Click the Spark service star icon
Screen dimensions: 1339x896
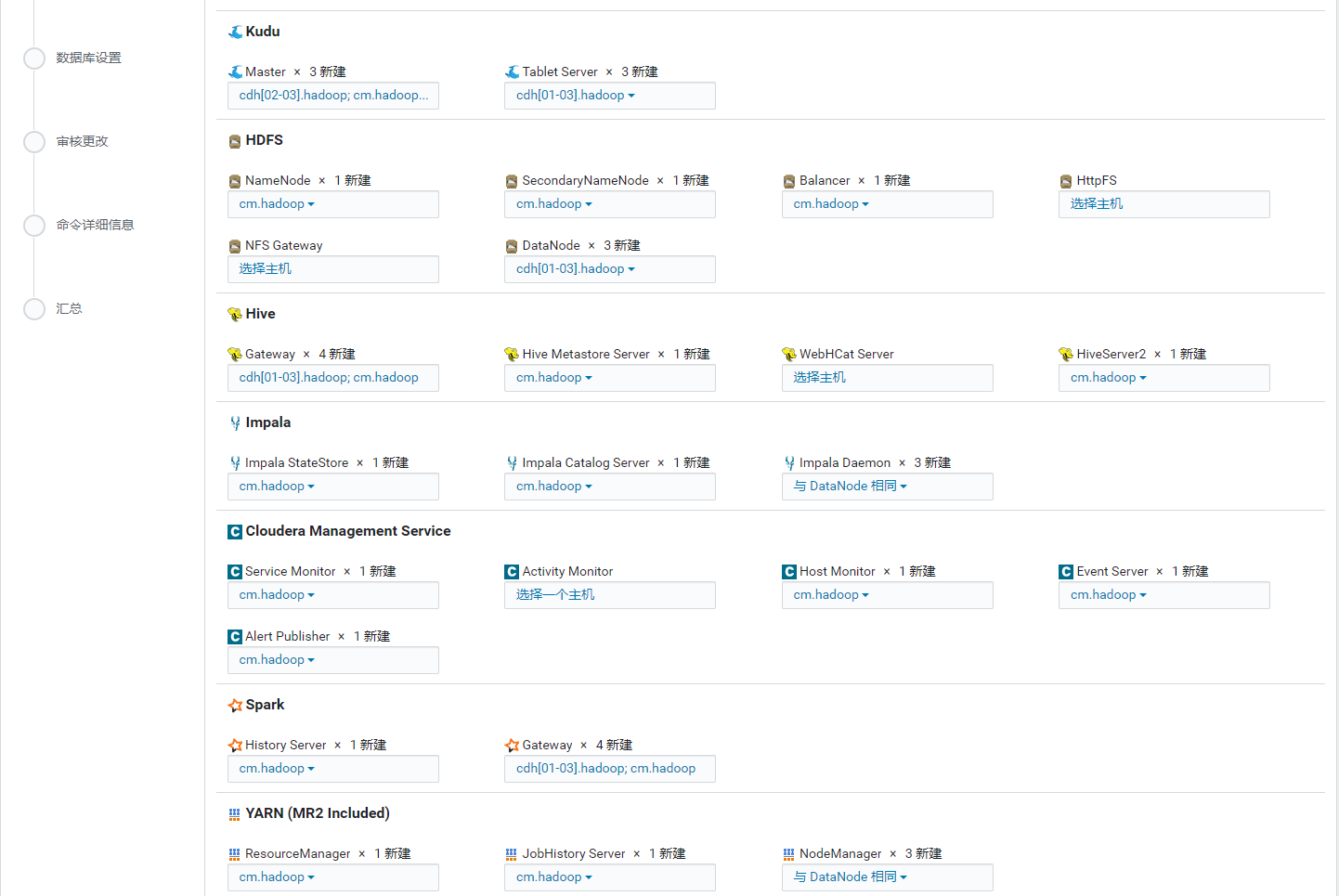click(x=235, y=706)
